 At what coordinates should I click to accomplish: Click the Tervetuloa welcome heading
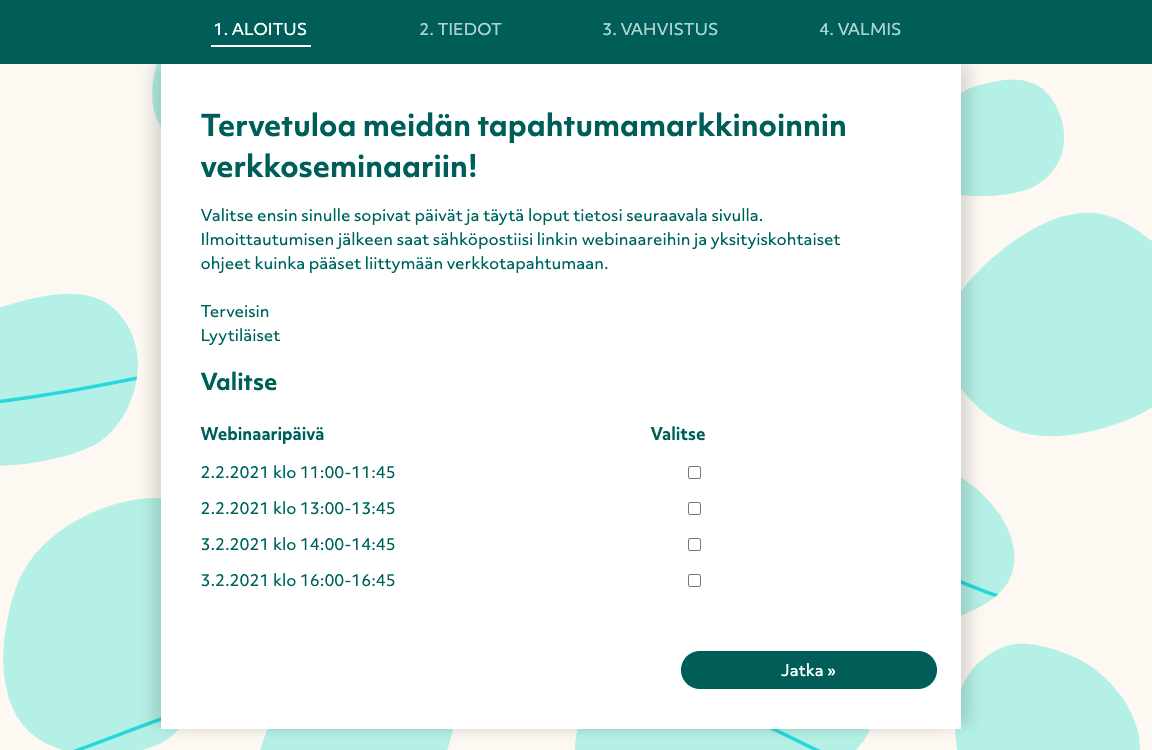tap(523, 146)
